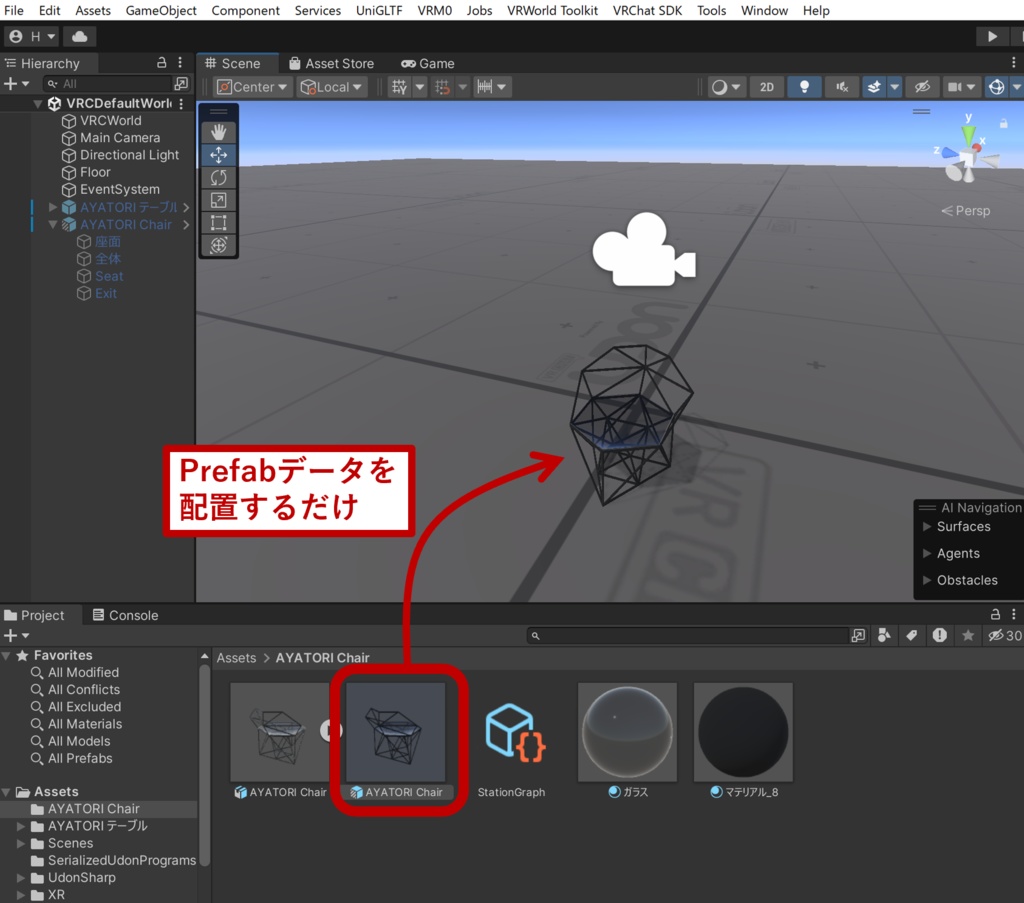Select the ガラス material

click(628, 742)
